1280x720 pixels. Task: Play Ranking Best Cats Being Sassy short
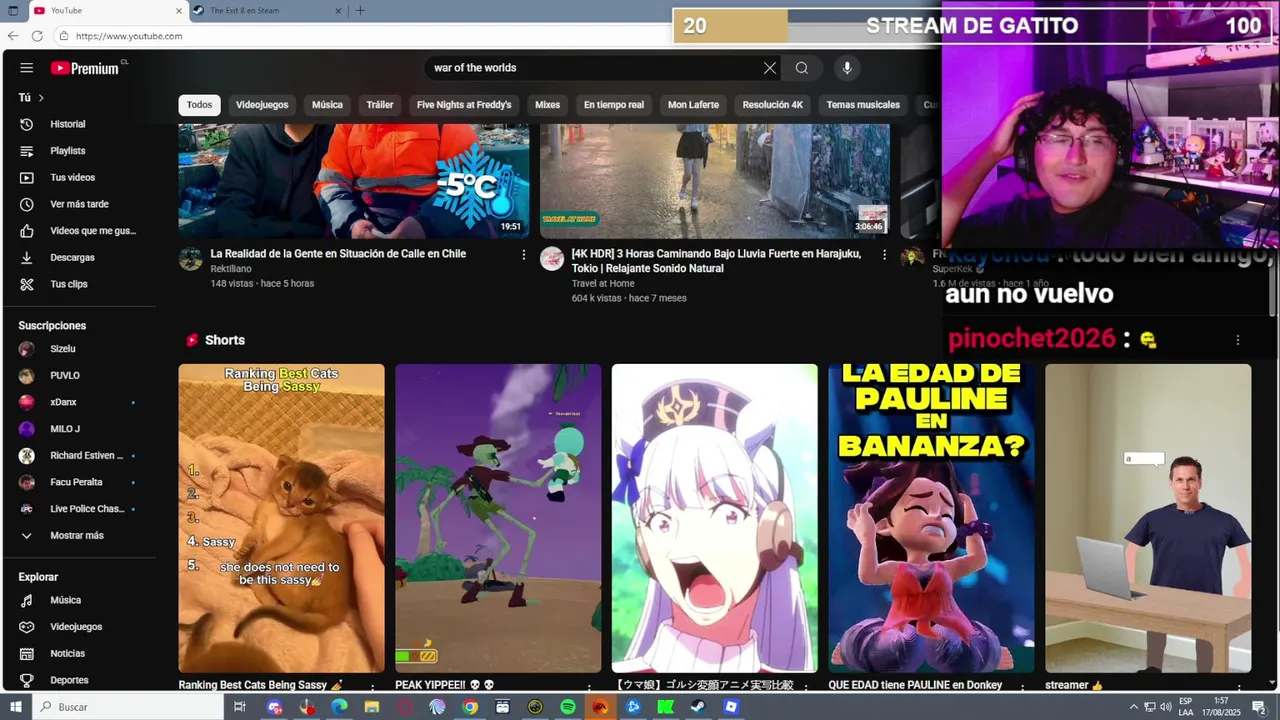coord(281,518)
